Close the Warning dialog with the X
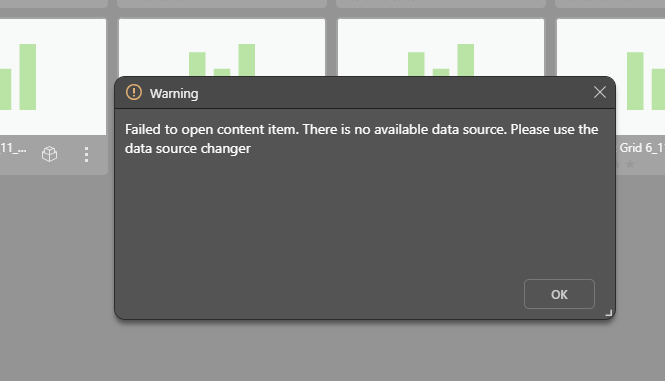 (x=600, y=92)
